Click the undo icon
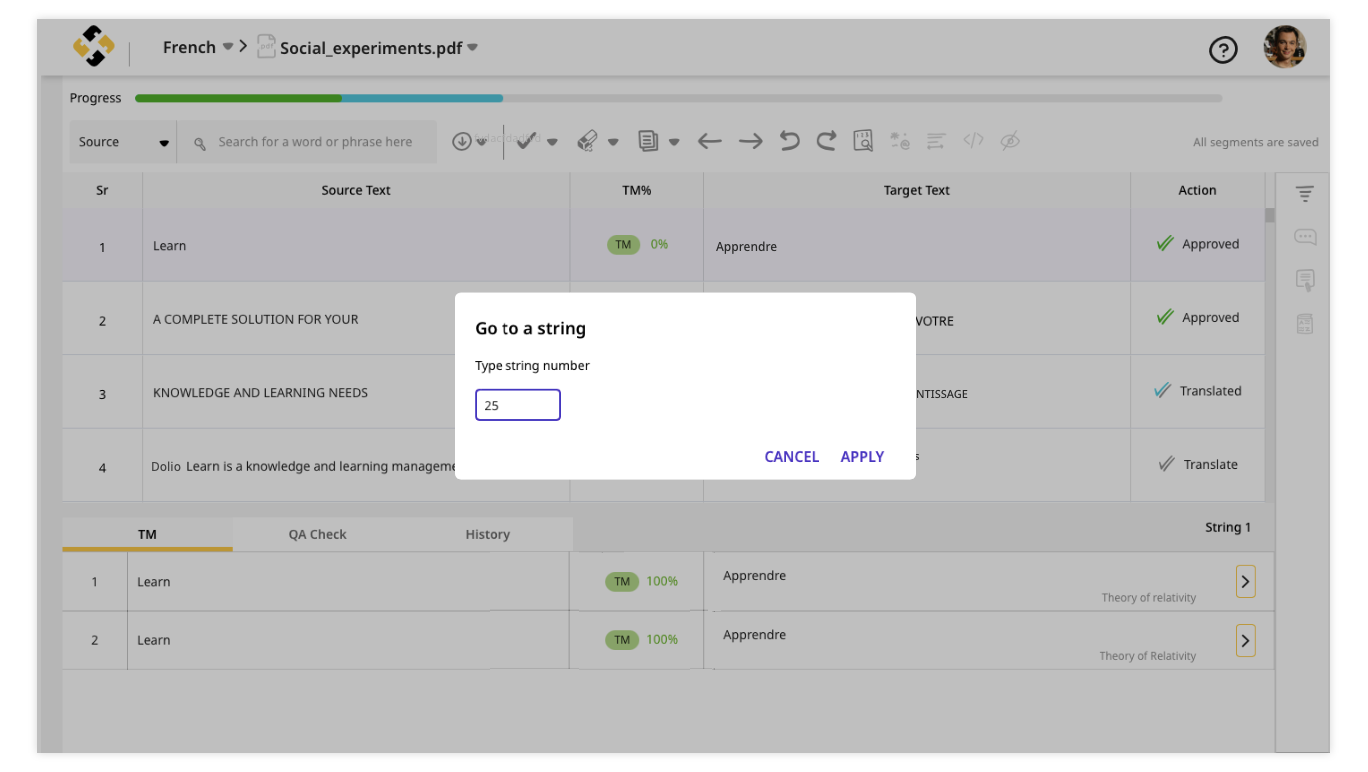 click(790, 141)
